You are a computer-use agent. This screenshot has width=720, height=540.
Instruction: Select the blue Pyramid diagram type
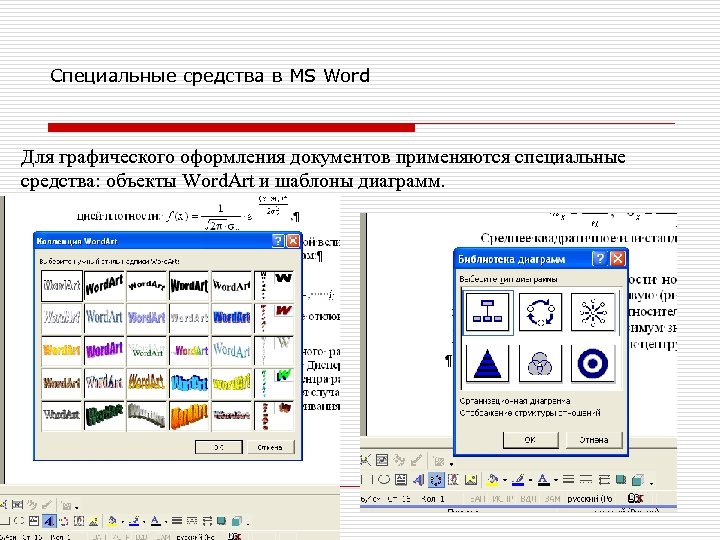(487, 363)
